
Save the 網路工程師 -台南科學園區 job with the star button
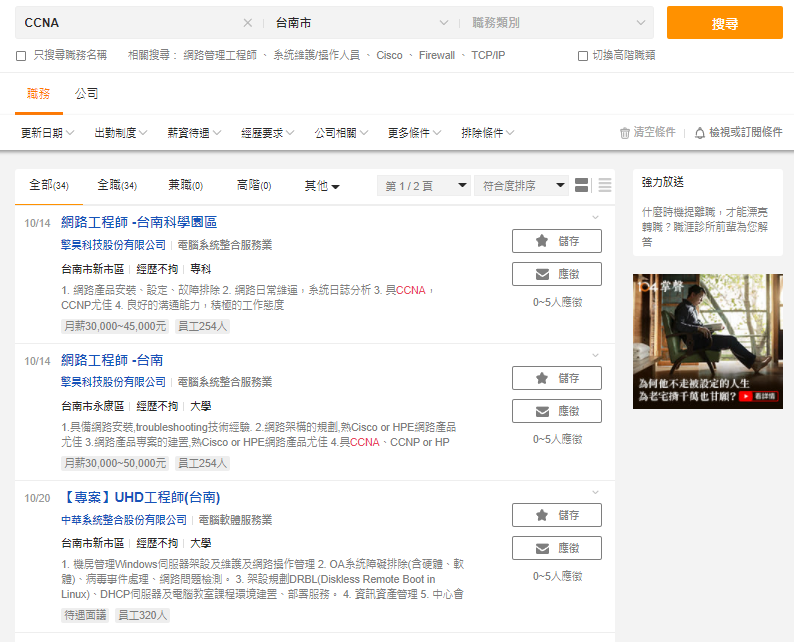click(x=556, y=241)
